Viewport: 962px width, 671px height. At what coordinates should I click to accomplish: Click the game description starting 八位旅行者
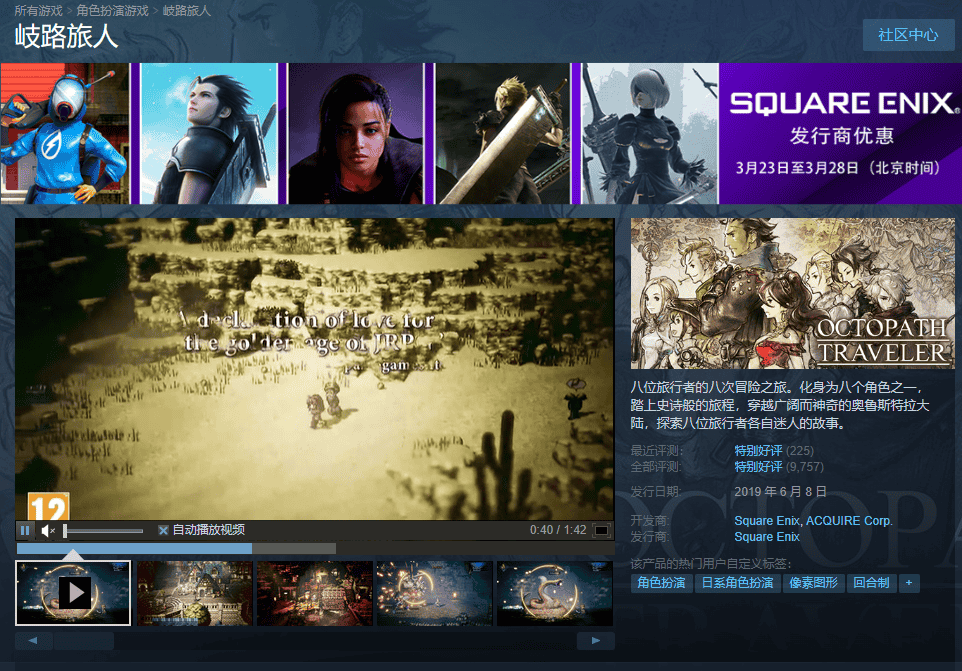tap(780, 405)
